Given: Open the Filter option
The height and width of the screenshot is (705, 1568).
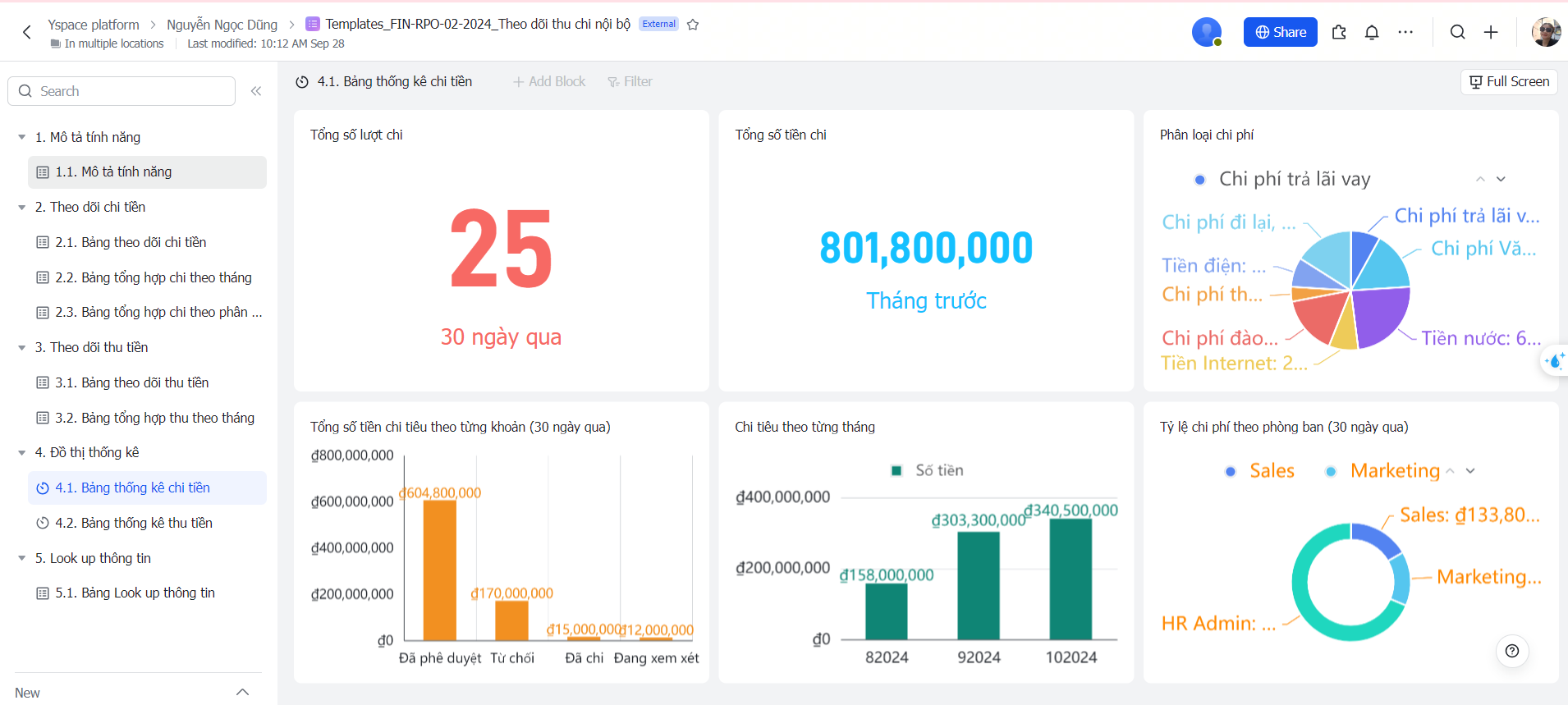Looking at the screenshot, I should click(630, 82).
